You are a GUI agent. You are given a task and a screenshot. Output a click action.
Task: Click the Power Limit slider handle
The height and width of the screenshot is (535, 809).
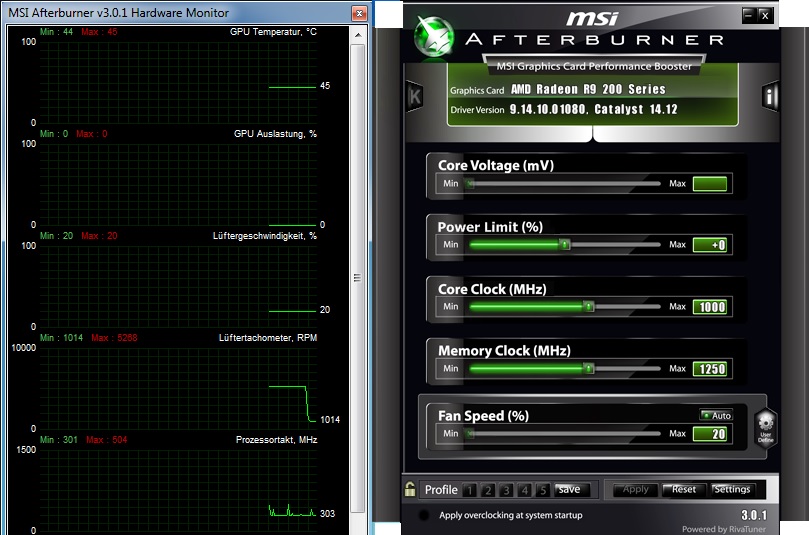(x=565, y=245)
